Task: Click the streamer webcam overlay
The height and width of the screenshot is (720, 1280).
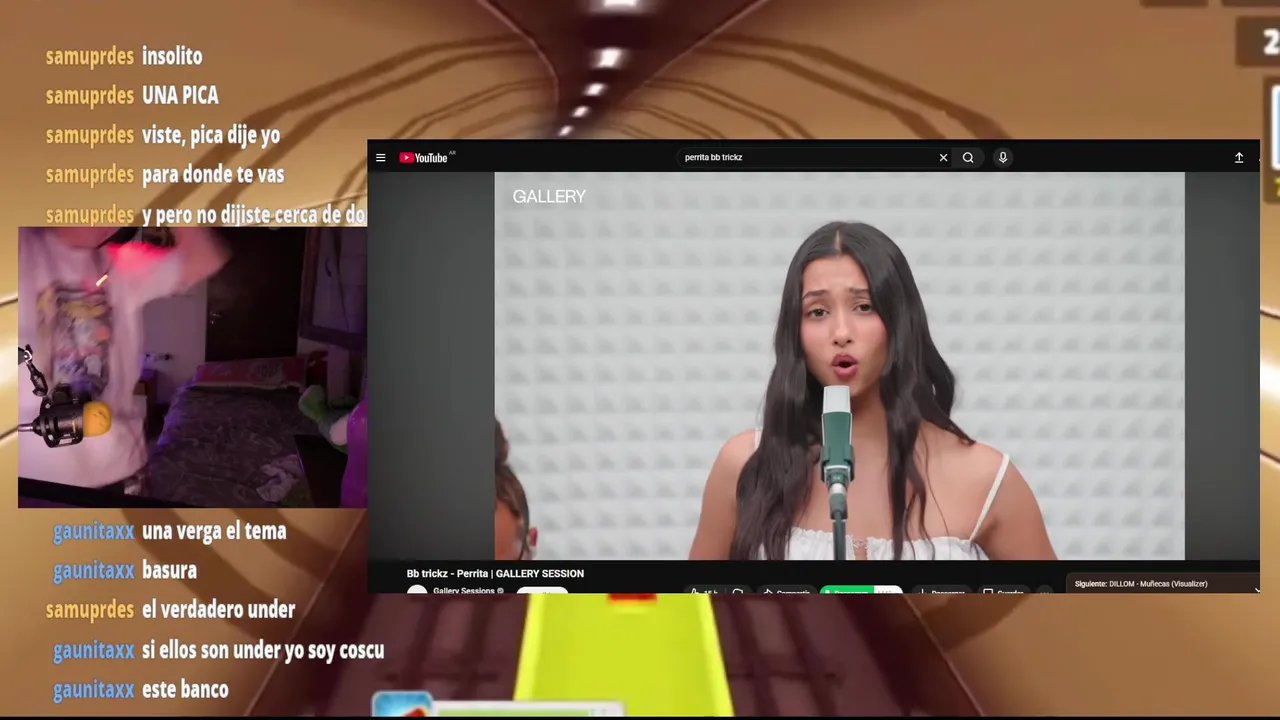Action: pos(193,367)
